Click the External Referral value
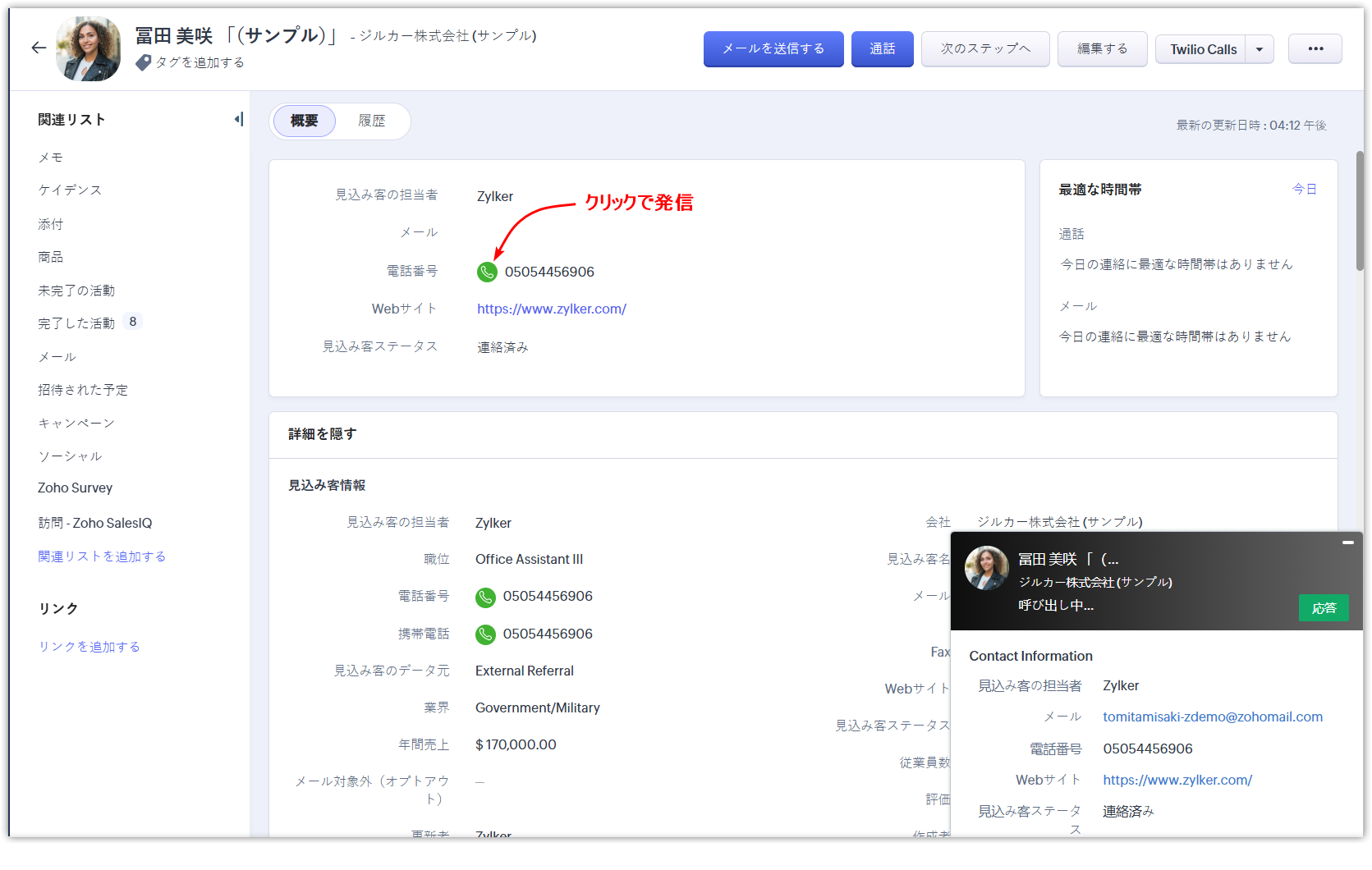 (x=525, y=671)
